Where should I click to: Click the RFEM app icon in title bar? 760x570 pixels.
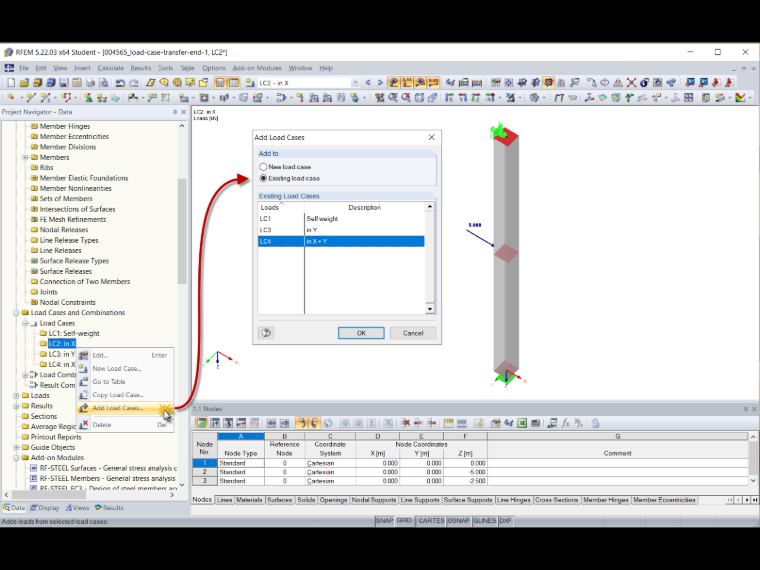click(x=8, y=52)
